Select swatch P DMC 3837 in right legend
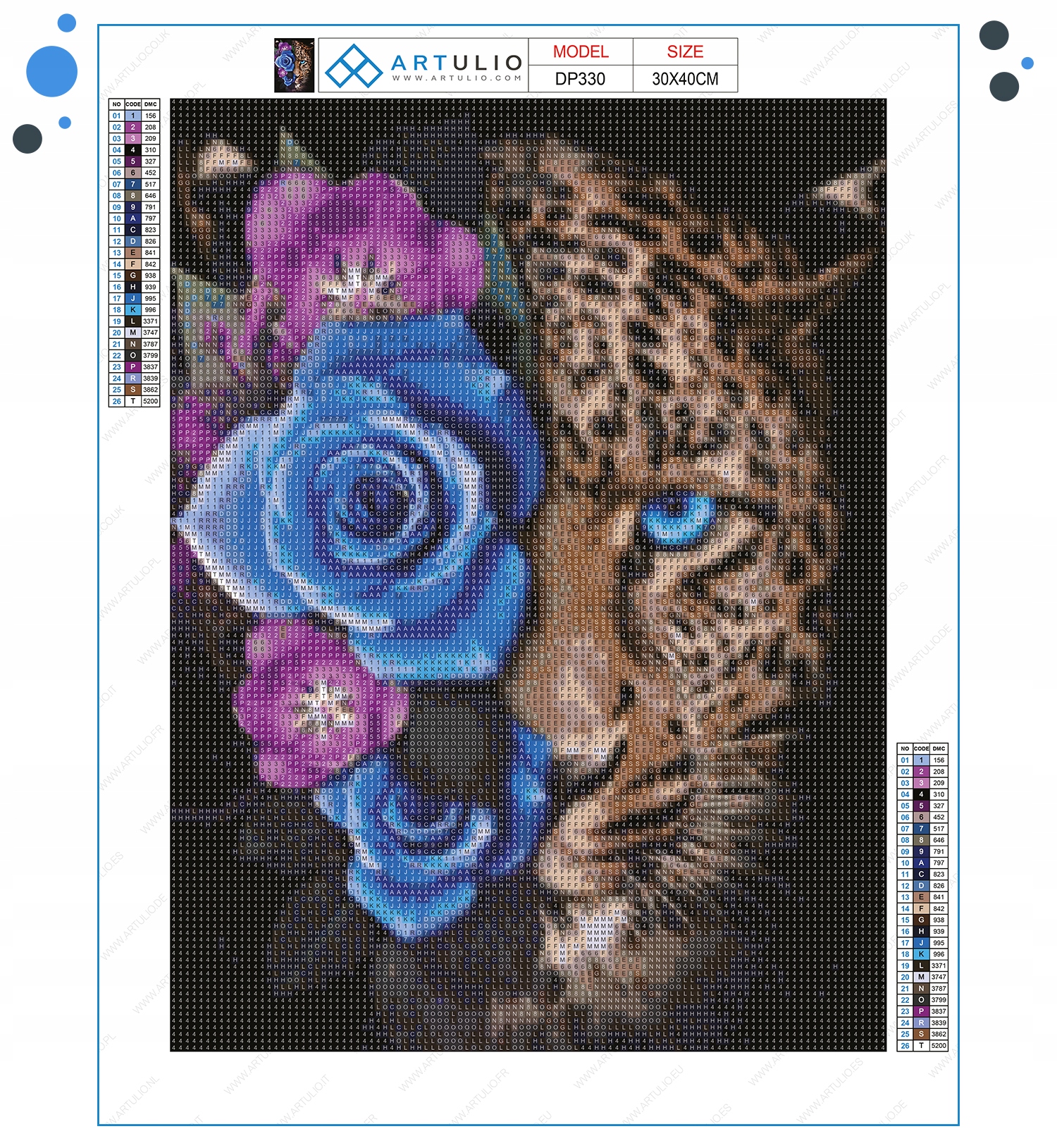Screen dimensions: 1057x1148 coord(921,1011)
